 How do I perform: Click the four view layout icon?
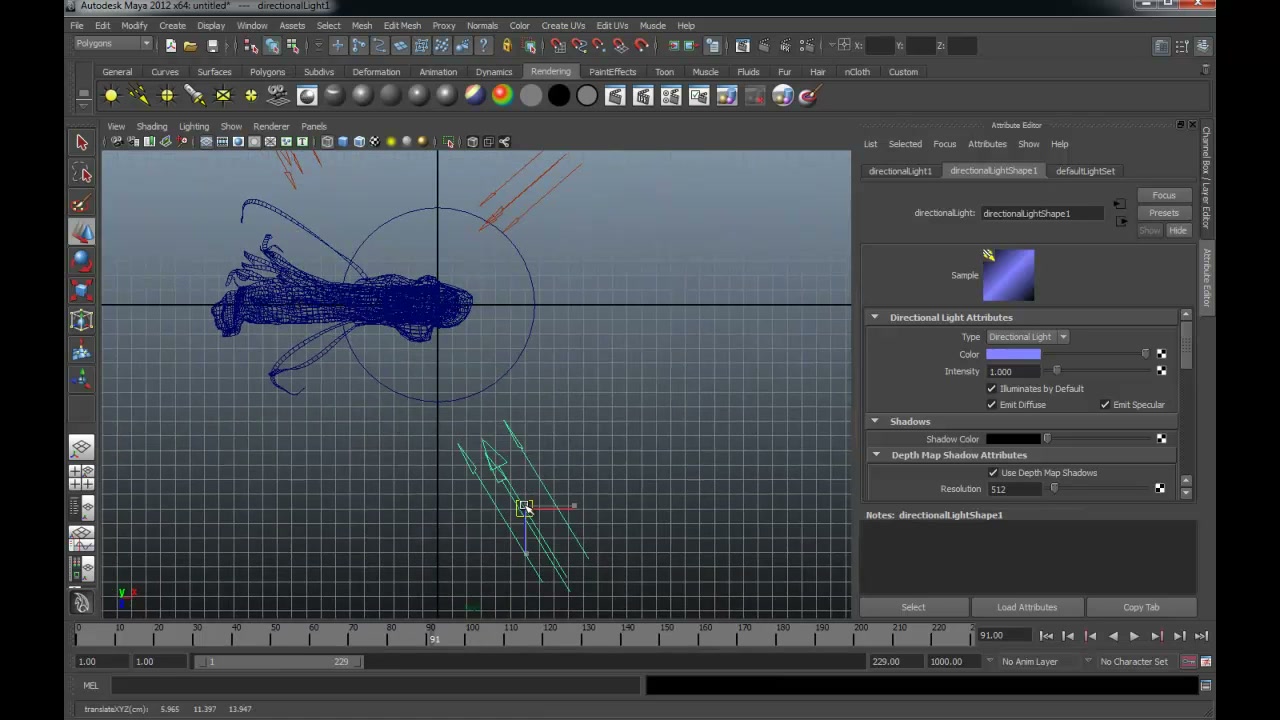82,477
